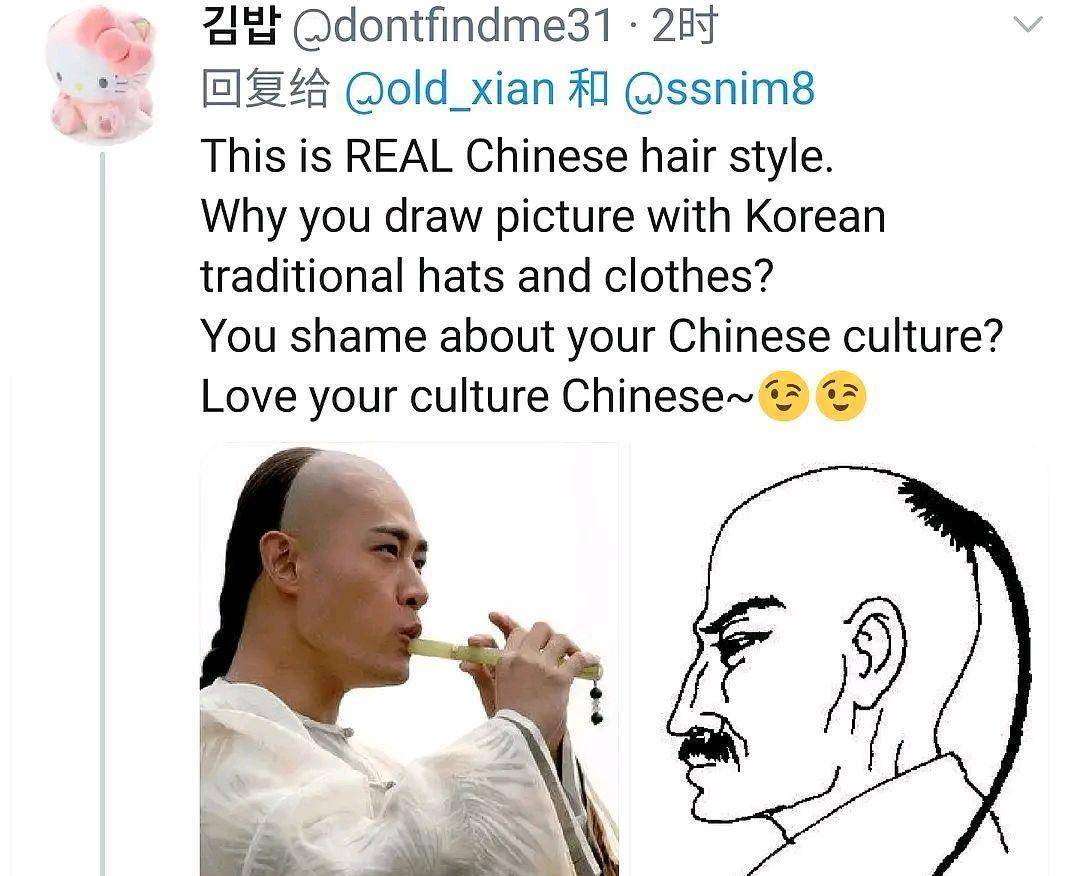
Task: Open the @ssnim8 mention link
Action: point(719,90)
